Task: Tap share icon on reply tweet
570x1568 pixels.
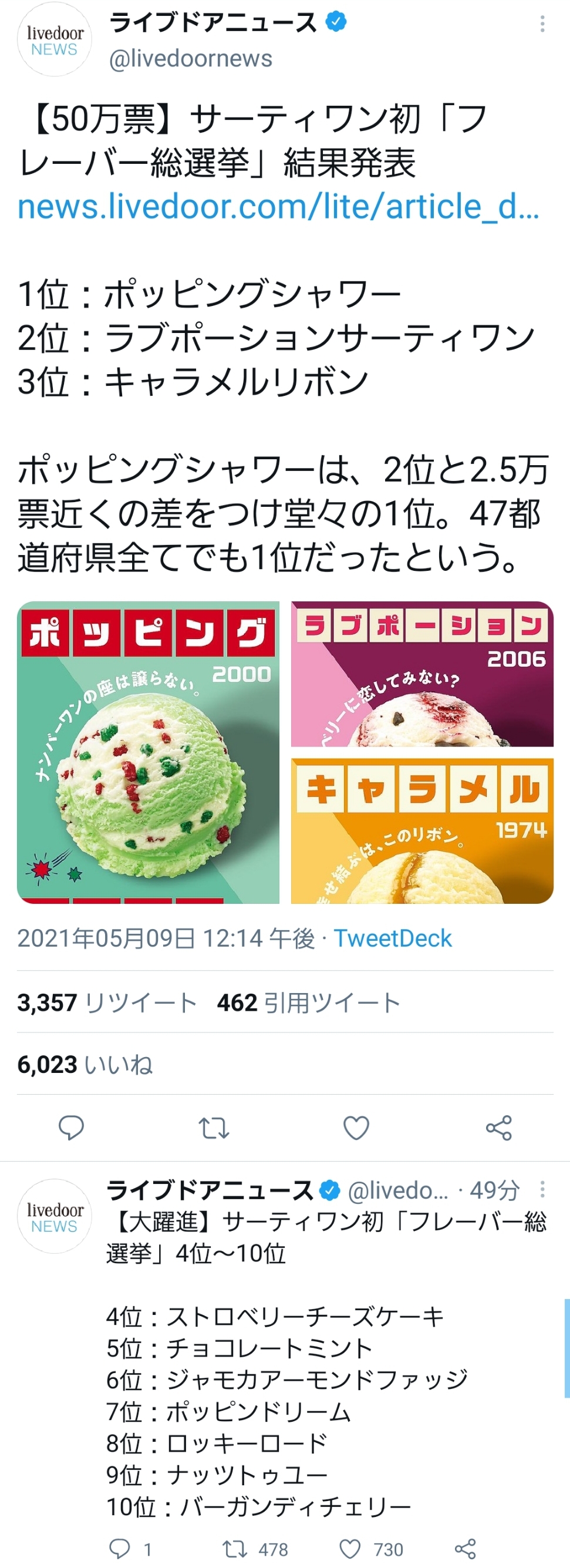Action: tap(465, 1548)
